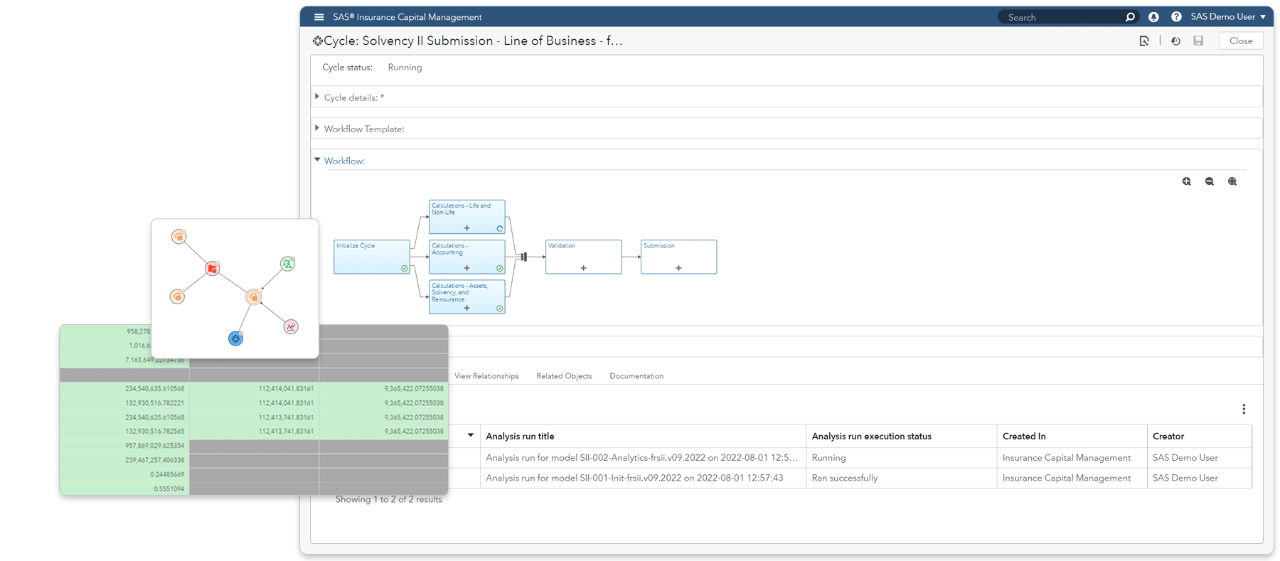Expand the Workflow Template section
Screen dimensions: 1280x561
tap(318, 128)
